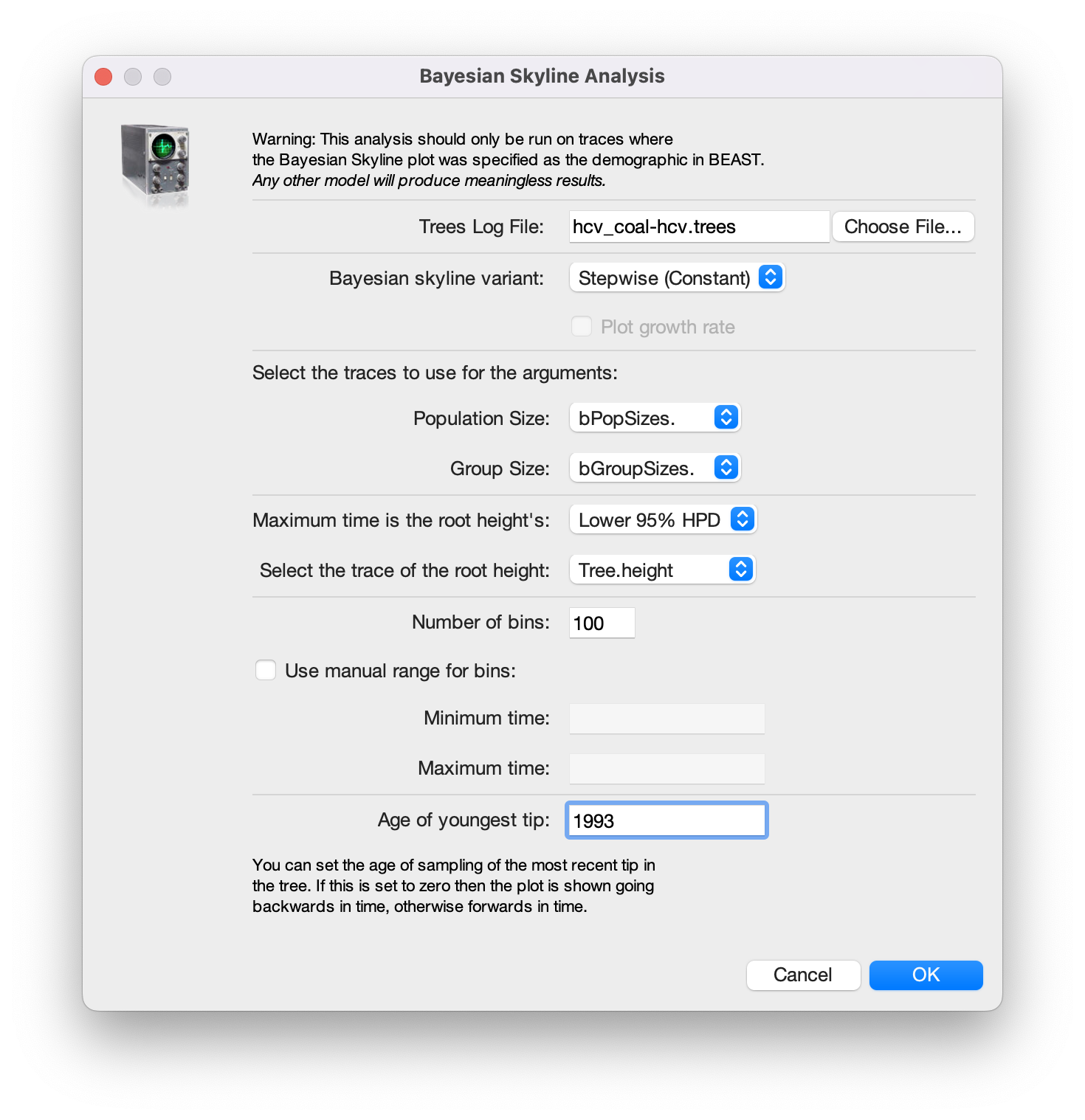
Task: Click the Number of bins field
Action: [602, 623]
